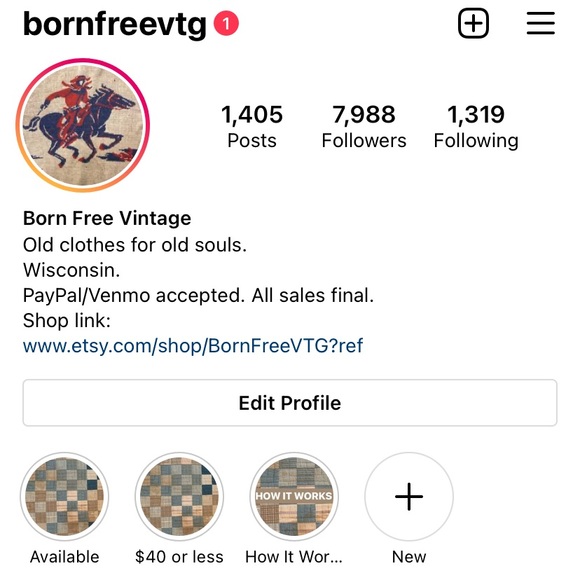Add a New highlight with plus circle
Screen dimensions: 580x580
click(x=409, y=496)
